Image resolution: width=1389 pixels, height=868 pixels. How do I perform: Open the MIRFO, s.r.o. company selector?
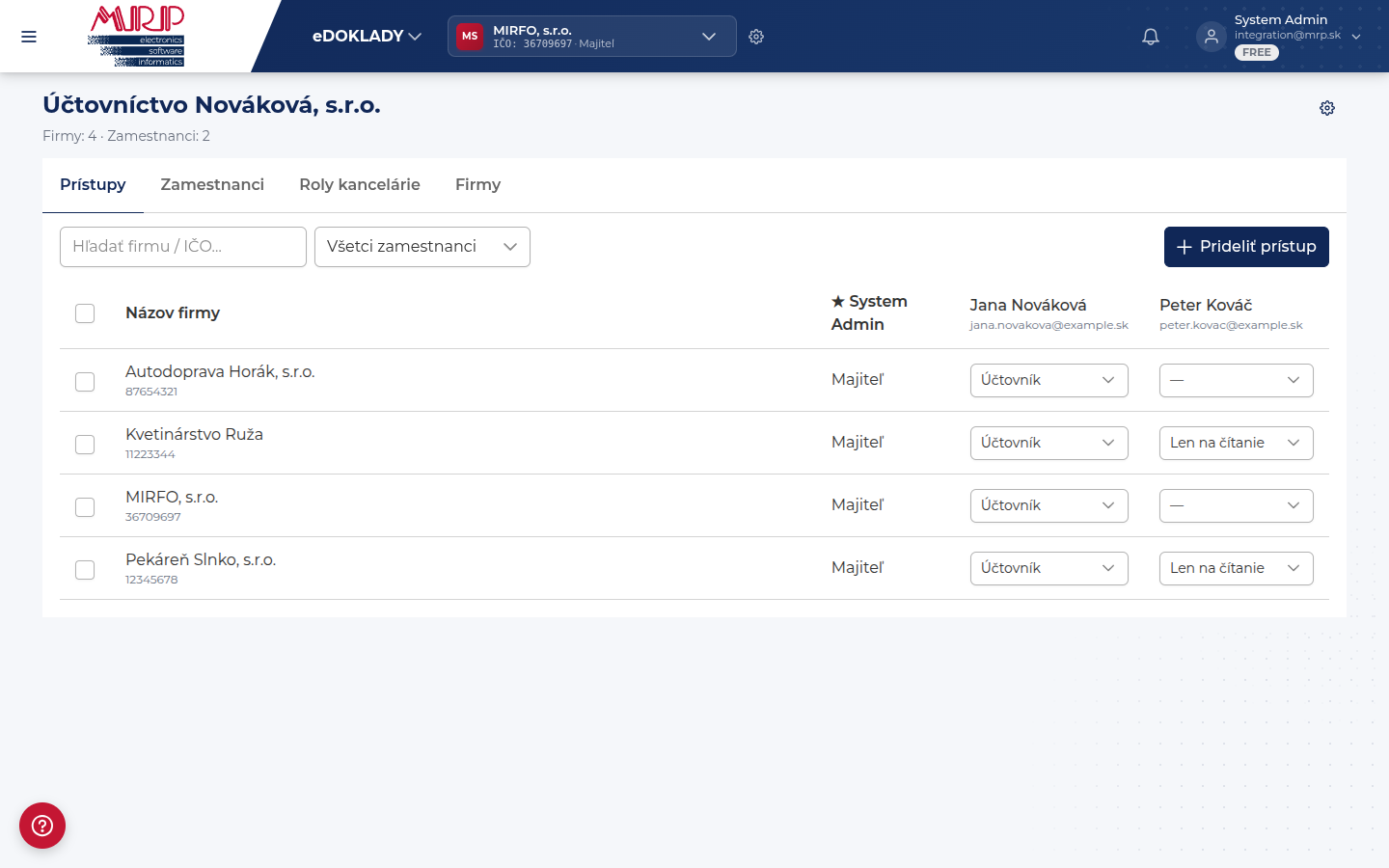point(592,37)
